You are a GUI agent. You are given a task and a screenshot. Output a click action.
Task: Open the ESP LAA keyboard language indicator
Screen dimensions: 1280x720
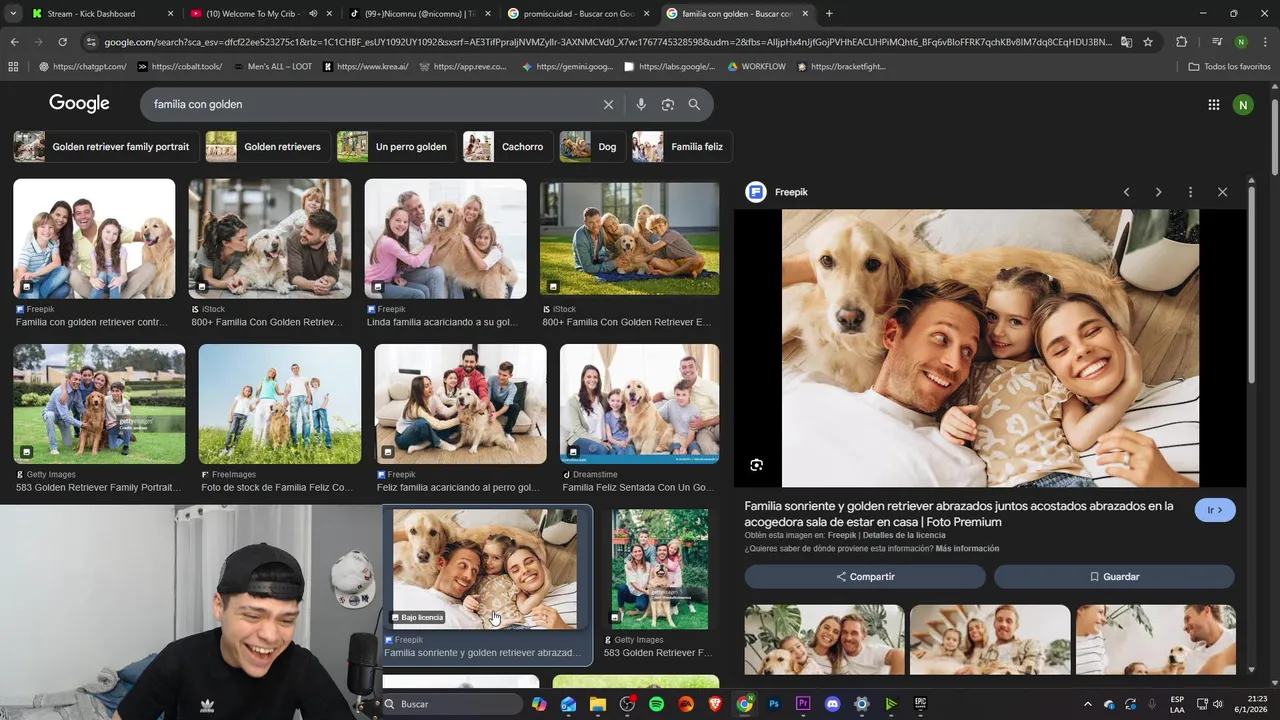point(1177,704)
